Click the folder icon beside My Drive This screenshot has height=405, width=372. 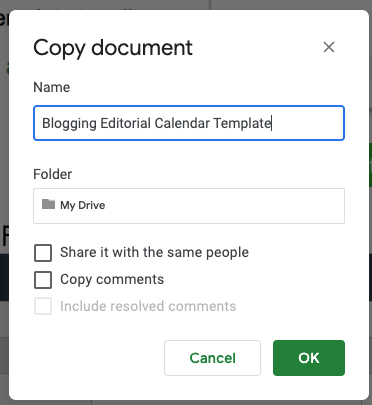(48, 204)
